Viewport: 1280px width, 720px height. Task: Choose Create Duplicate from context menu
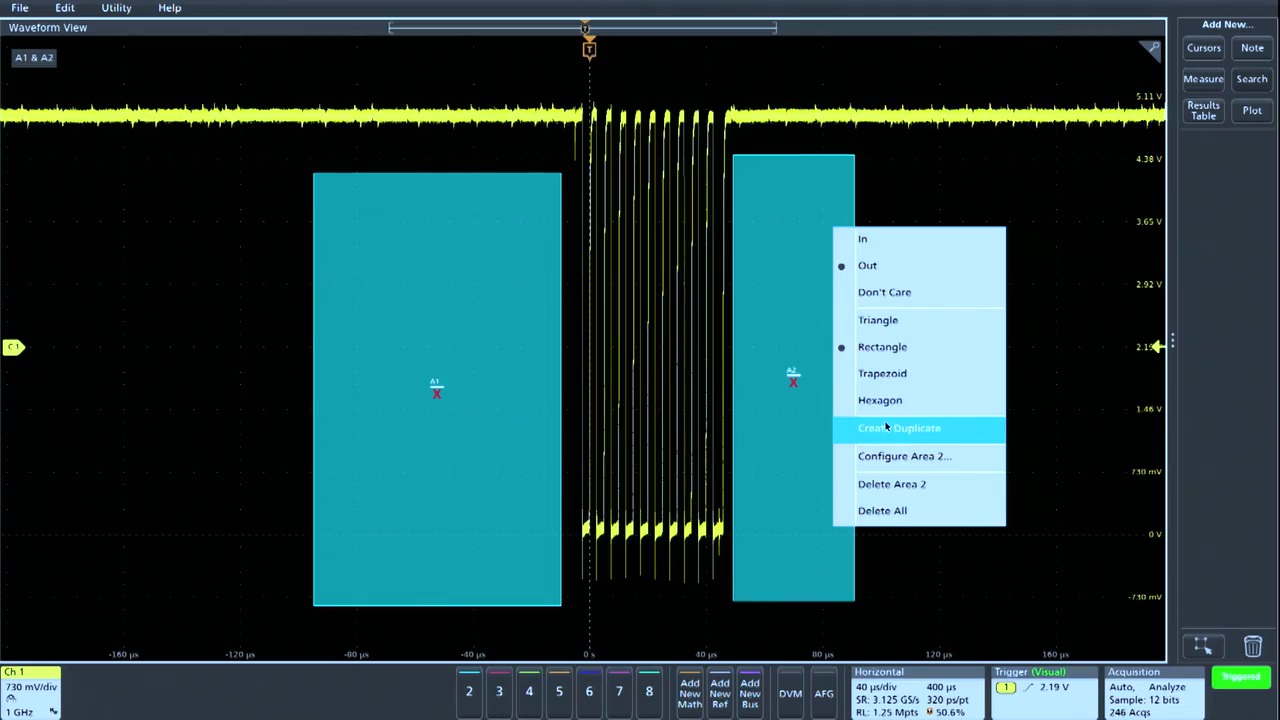(919, 428)
